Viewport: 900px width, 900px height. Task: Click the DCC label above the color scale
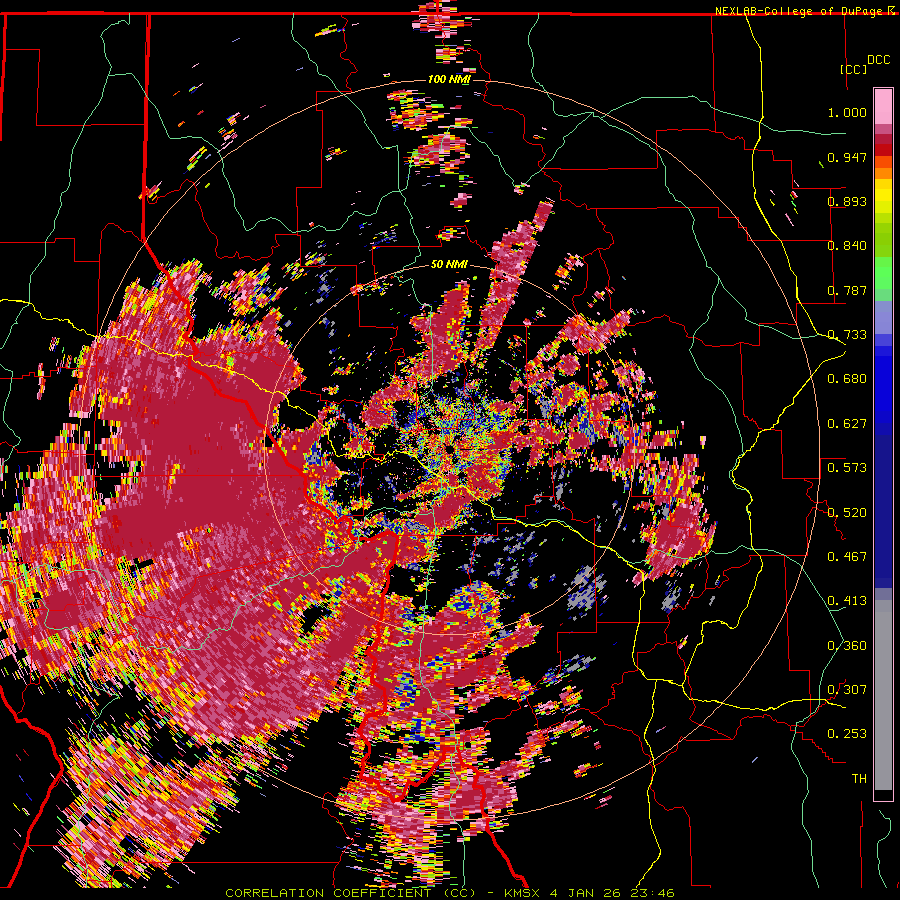[x=878, y=60]
